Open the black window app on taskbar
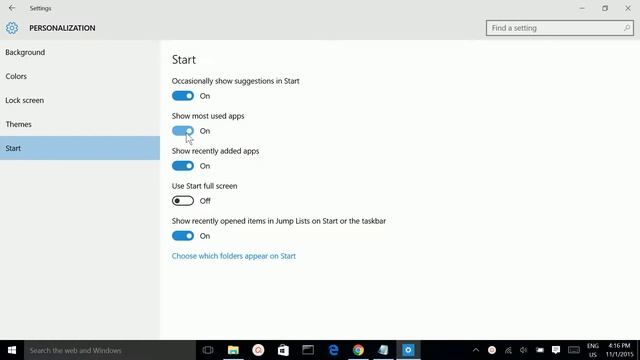 (x=308, y=350)
